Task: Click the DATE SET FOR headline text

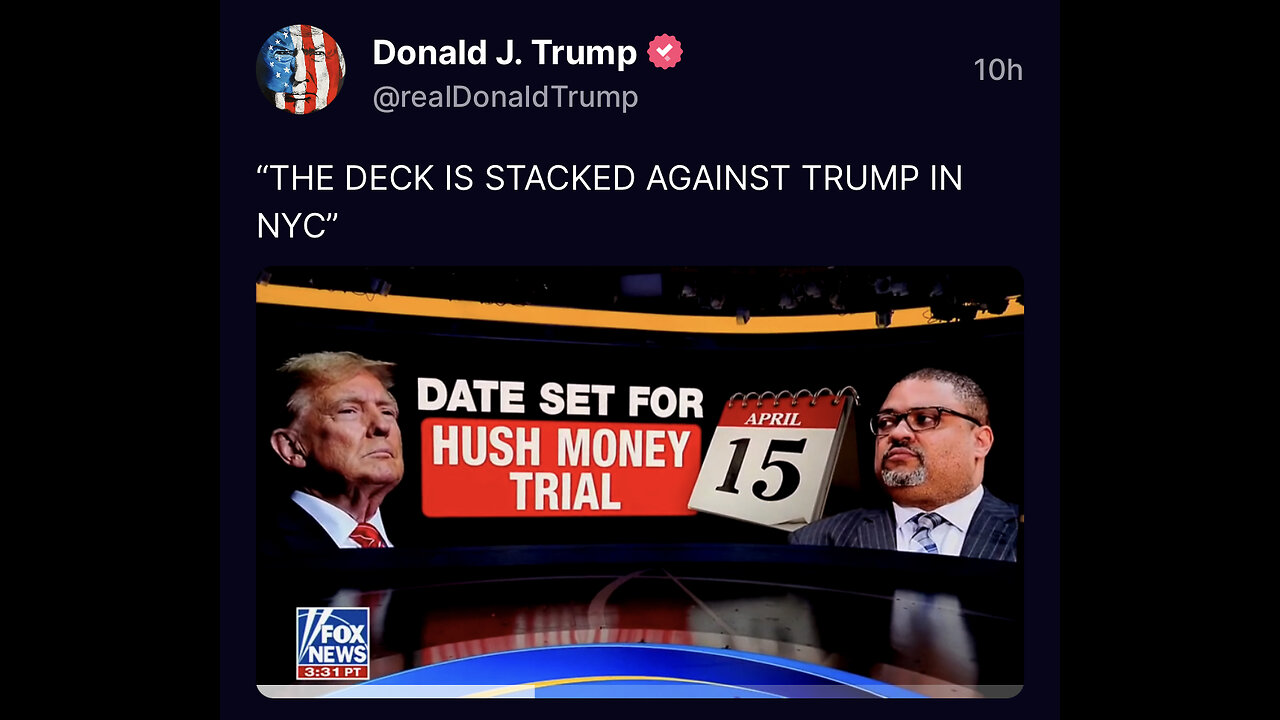Action: 560,398
